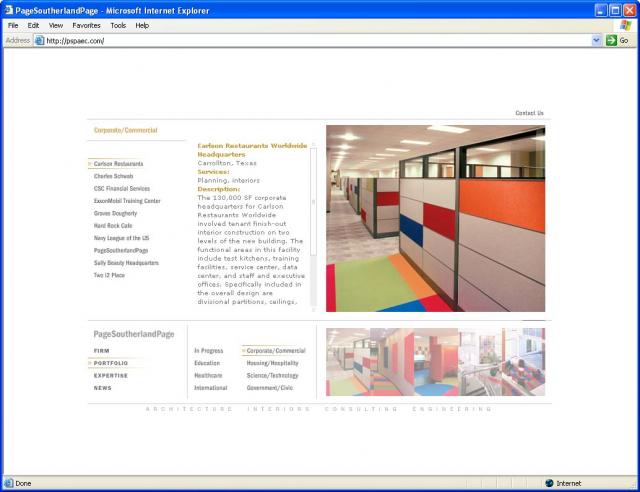Select the Charles Schwab project
The width and height of the screenshot is (640, 492).
pyautogui.click(x=113, y=176)
